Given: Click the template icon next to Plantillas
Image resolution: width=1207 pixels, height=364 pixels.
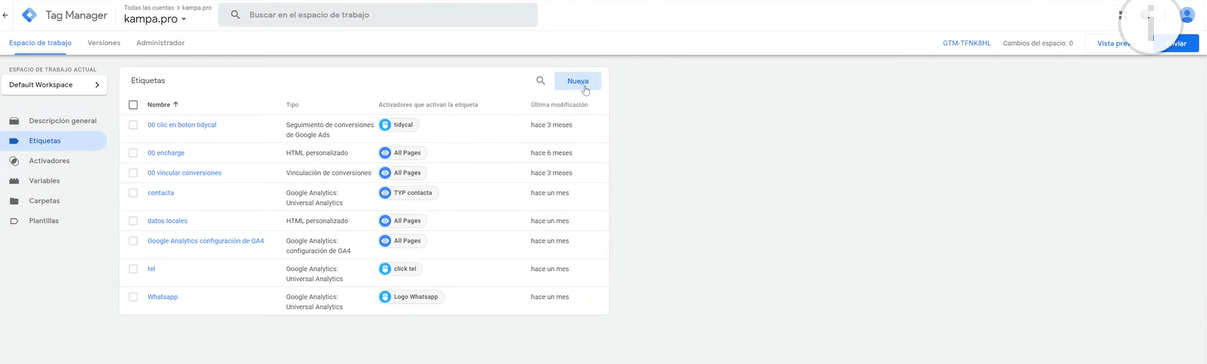Looking at the screenshot, I should (x=14, y=221).
